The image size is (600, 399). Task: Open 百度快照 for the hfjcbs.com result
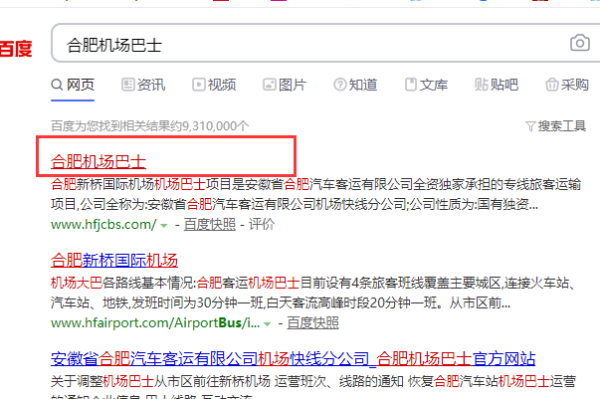(210, 224)
